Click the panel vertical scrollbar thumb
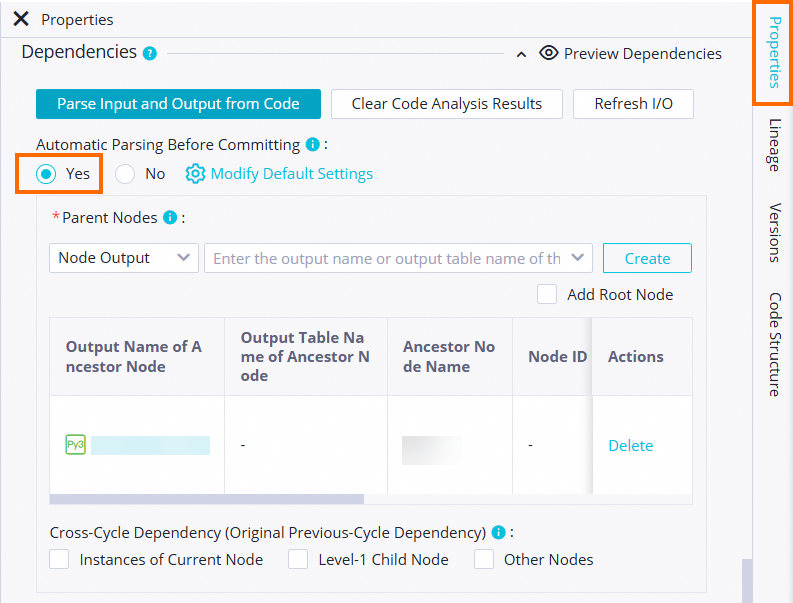Image resolution: width=793 pixels, height=603 pixels. [747, 581]
